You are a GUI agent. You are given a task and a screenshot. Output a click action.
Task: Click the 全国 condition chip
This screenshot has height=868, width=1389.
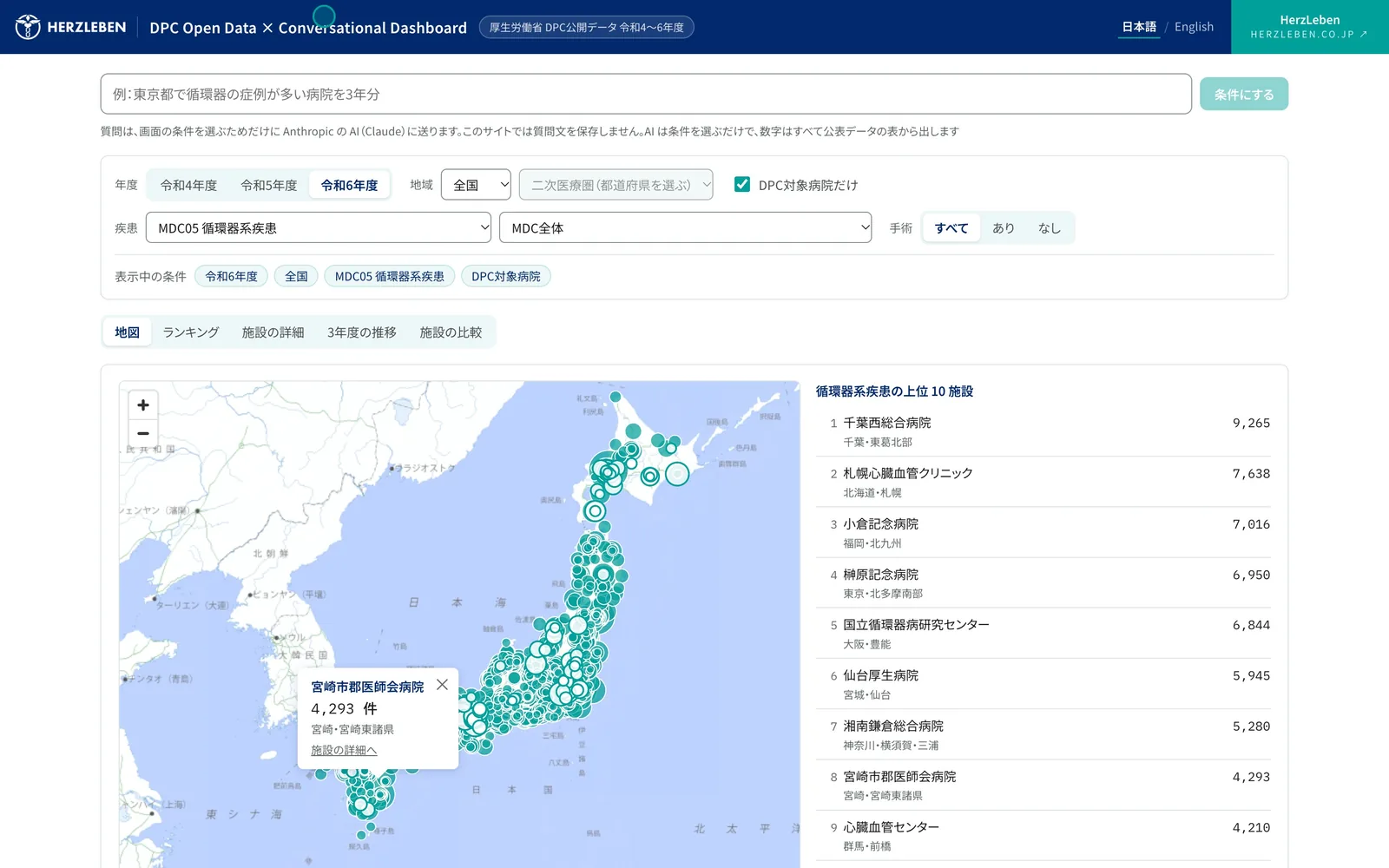point(297,276)
